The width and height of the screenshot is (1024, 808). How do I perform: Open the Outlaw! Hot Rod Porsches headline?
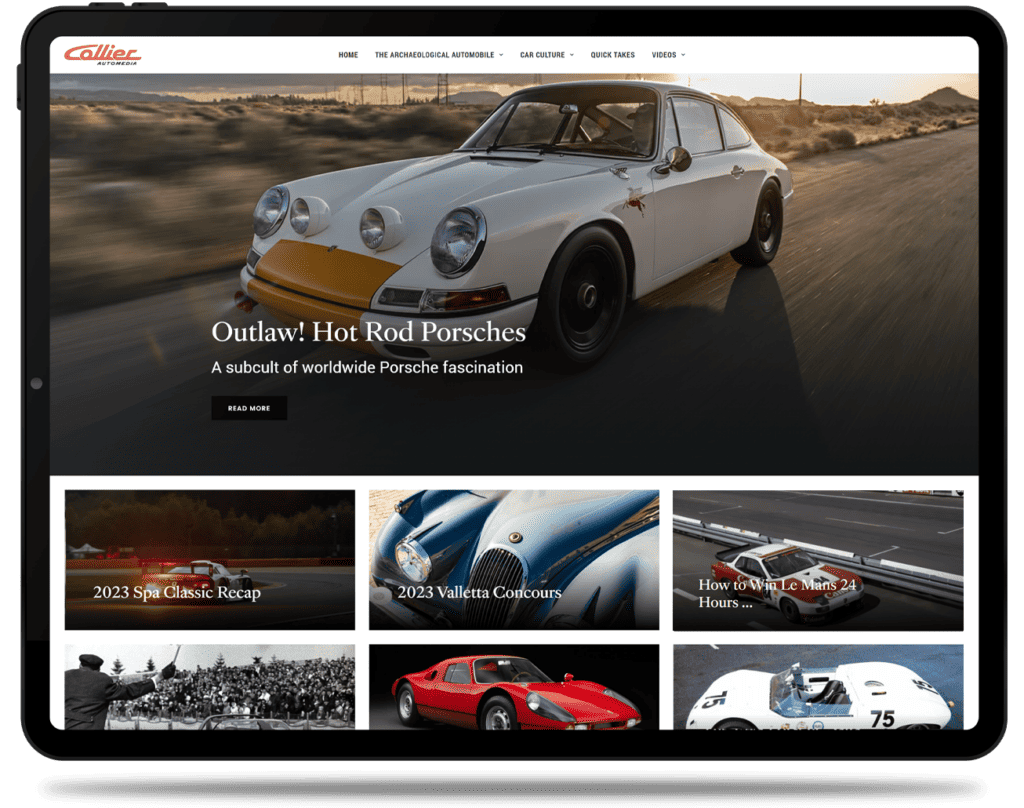pyautogui.click(x=368, y=333)
